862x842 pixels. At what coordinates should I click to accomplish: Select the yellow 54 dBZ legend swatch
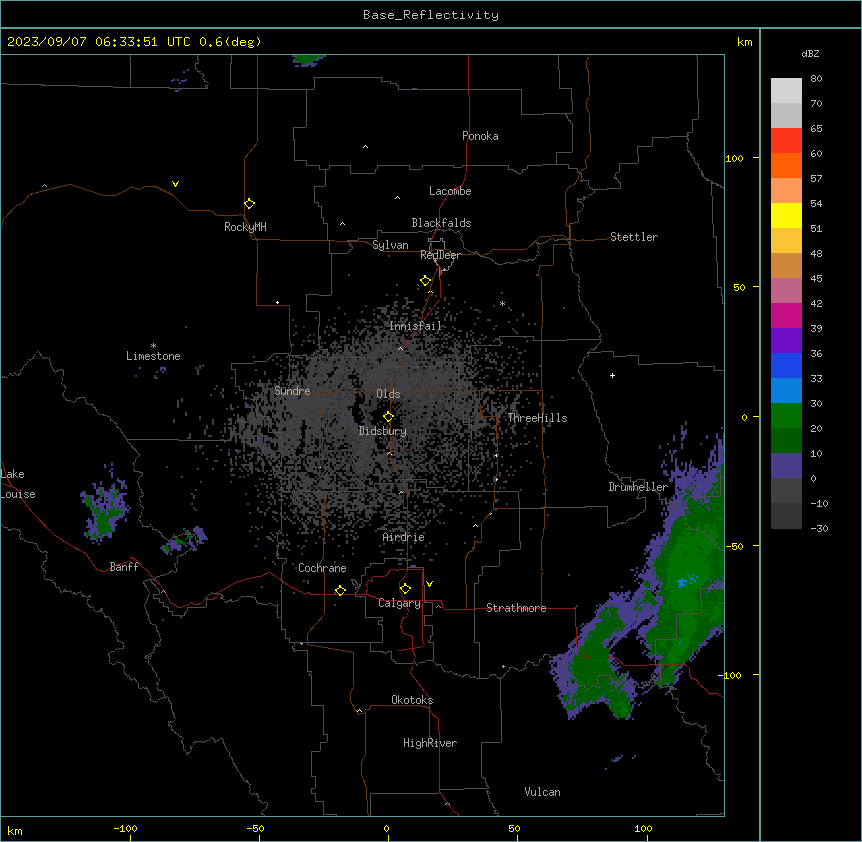[786, 215]
